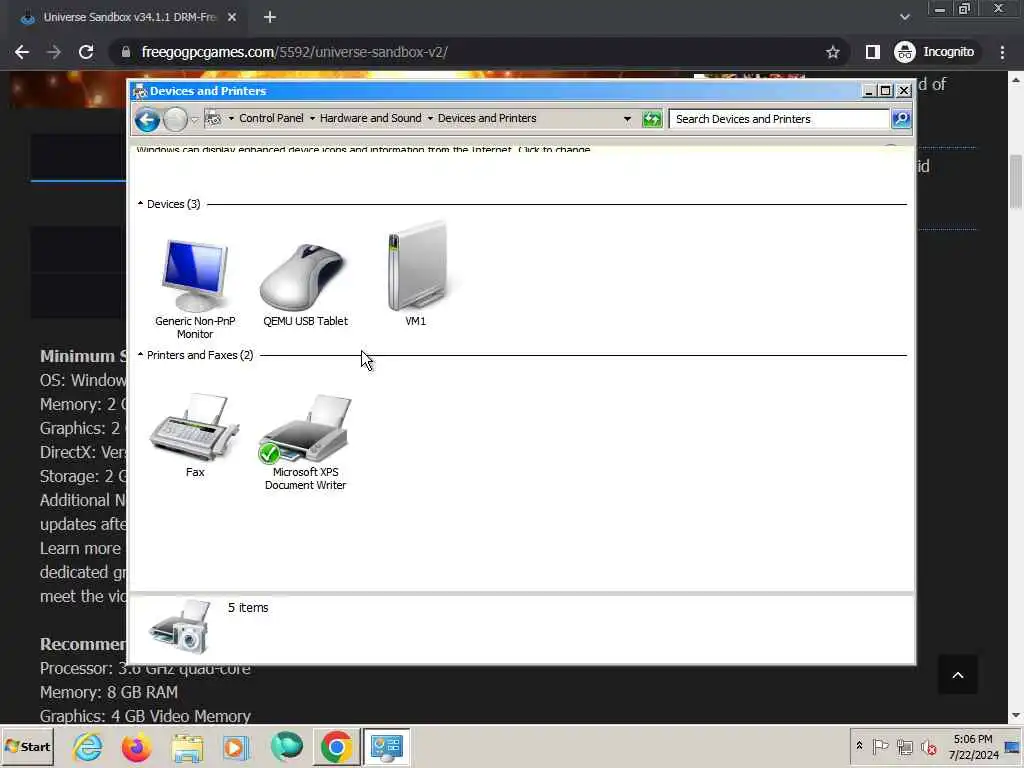Close the Universe Sandbox tab
The height and width of the screenshot is (768, 1024).
(x=232, y=18)
